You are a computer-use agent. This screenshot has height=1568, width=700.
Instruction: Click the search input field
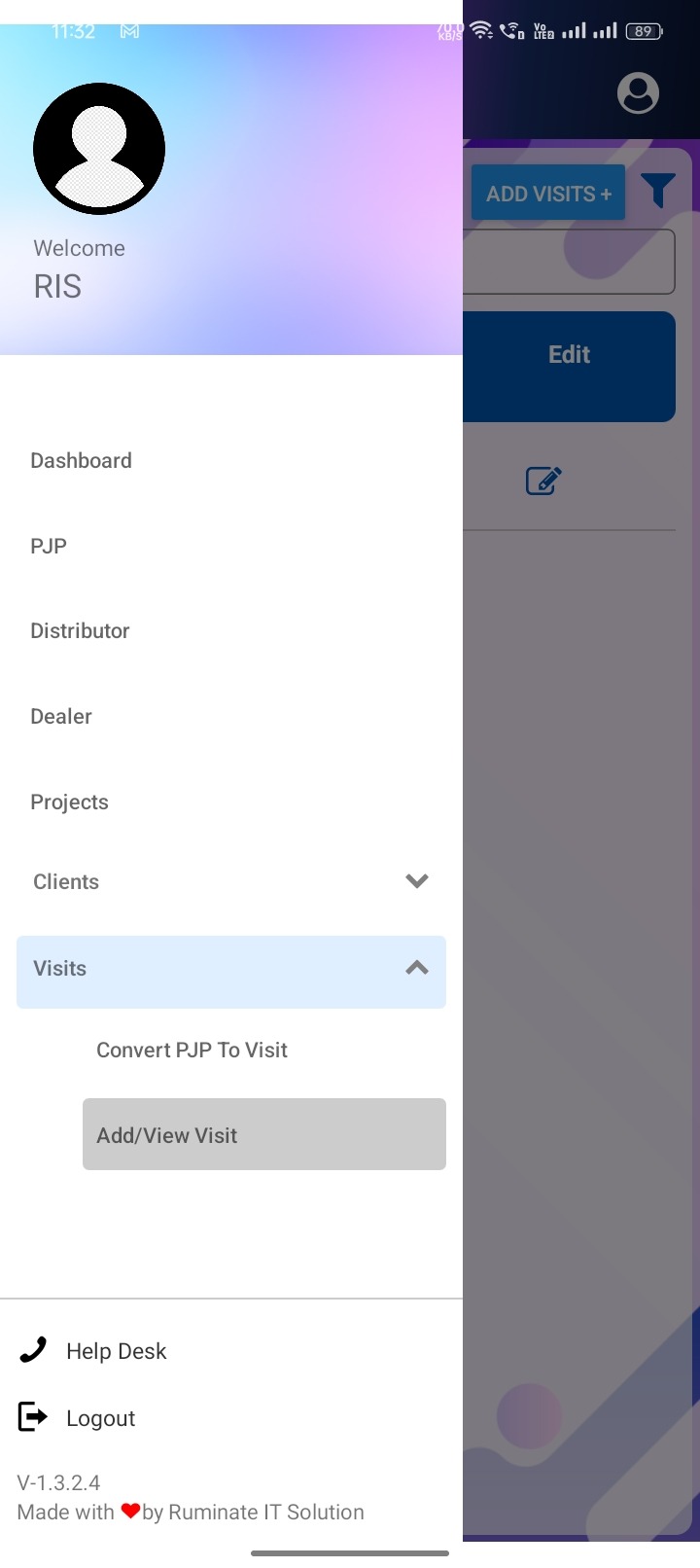pyautogui.click(x=570, y=262)
